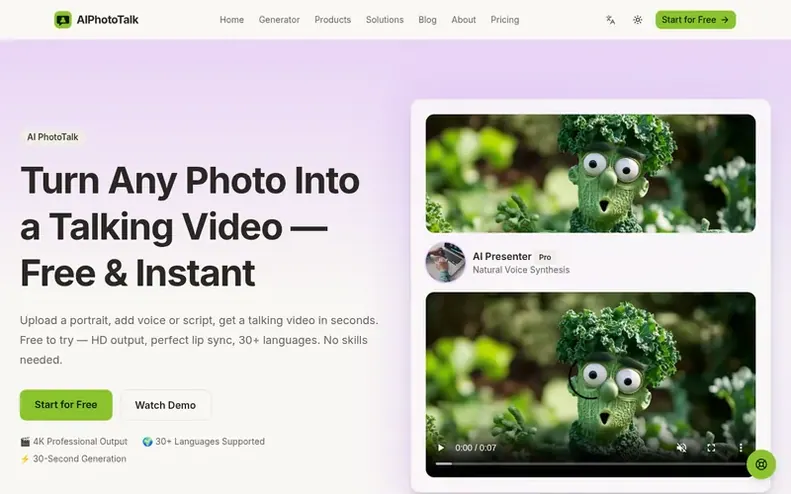Click the upper broccoli character preview image

590,174
